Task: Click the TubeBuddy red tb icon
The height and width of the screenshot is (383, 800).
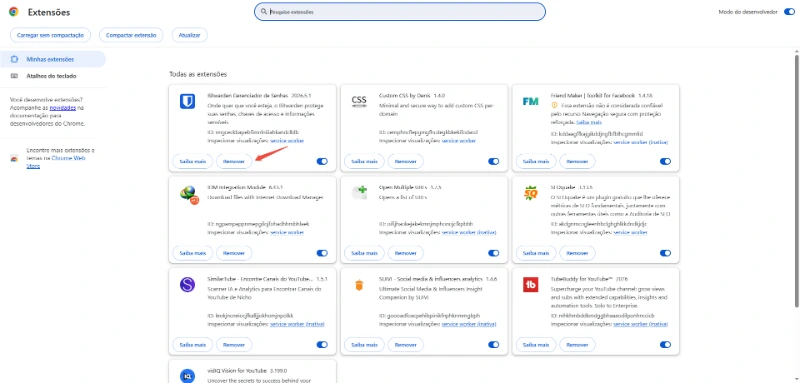Action: point(531,284)
